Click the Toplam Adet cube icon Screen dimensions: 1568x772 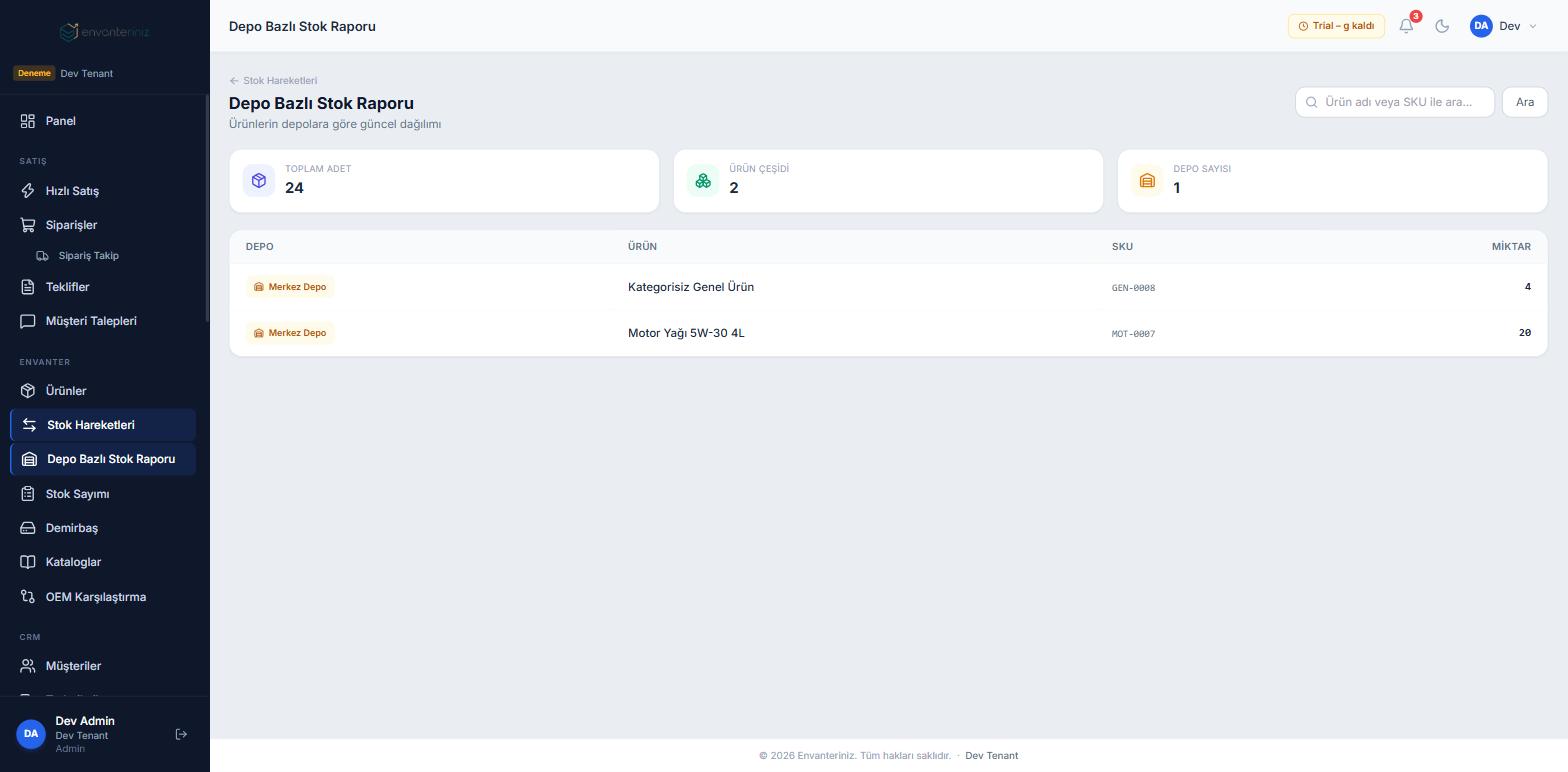pyautogui.click(x=259, y=181)
